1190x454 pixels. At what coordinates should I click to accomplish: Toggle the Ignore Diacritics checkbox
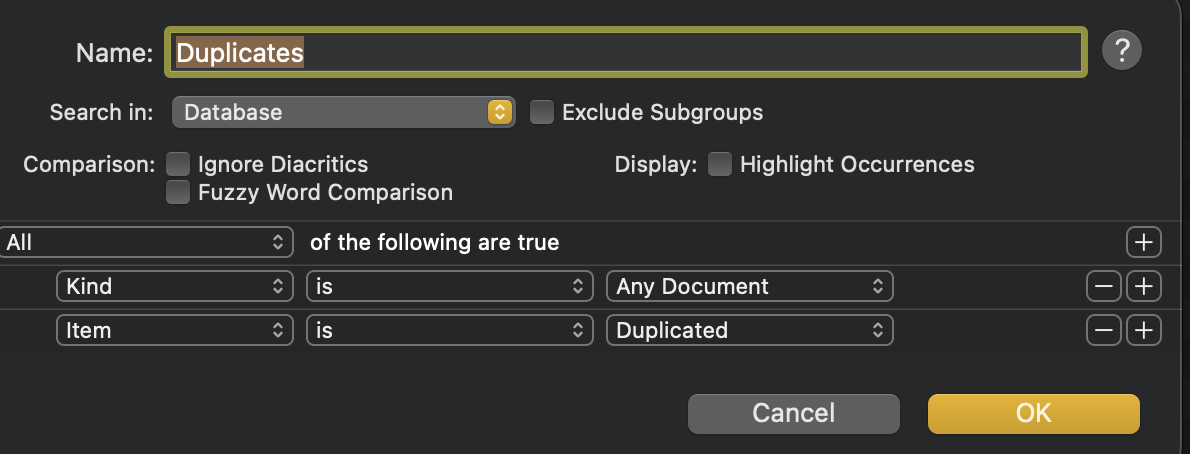(178, 164)
